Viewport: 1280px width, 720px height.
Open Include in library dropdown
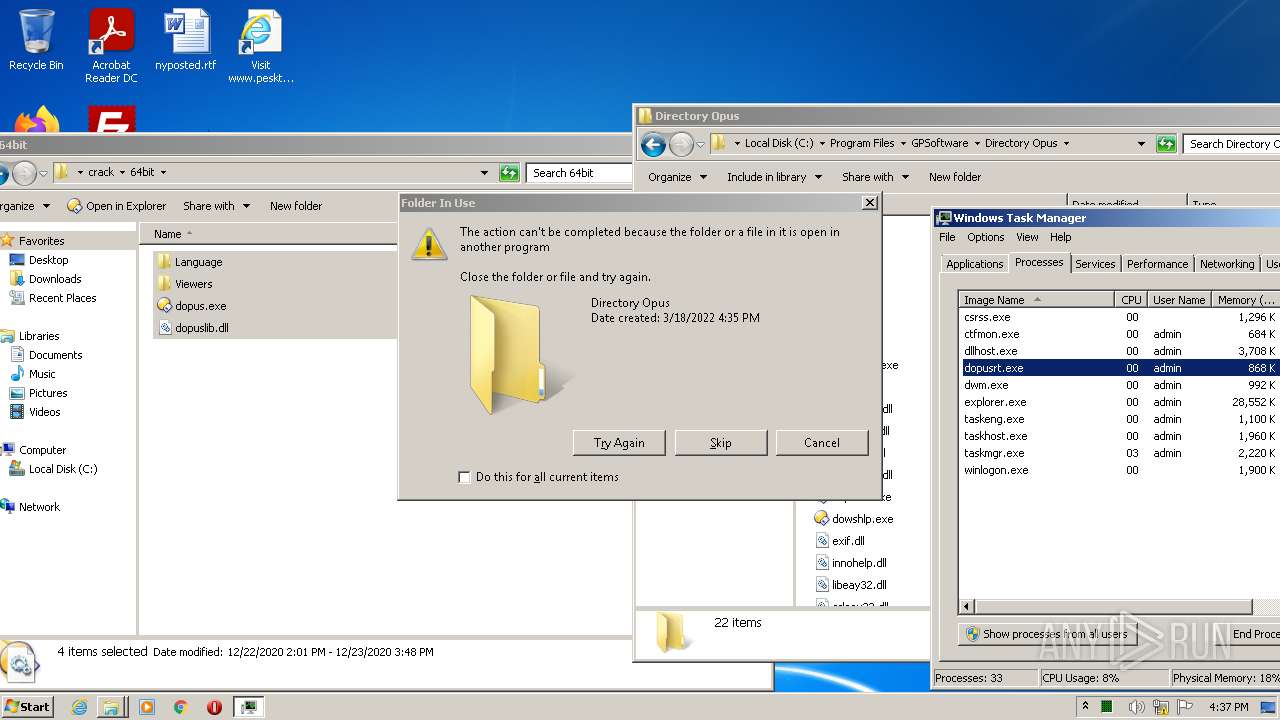coord(774,177)
